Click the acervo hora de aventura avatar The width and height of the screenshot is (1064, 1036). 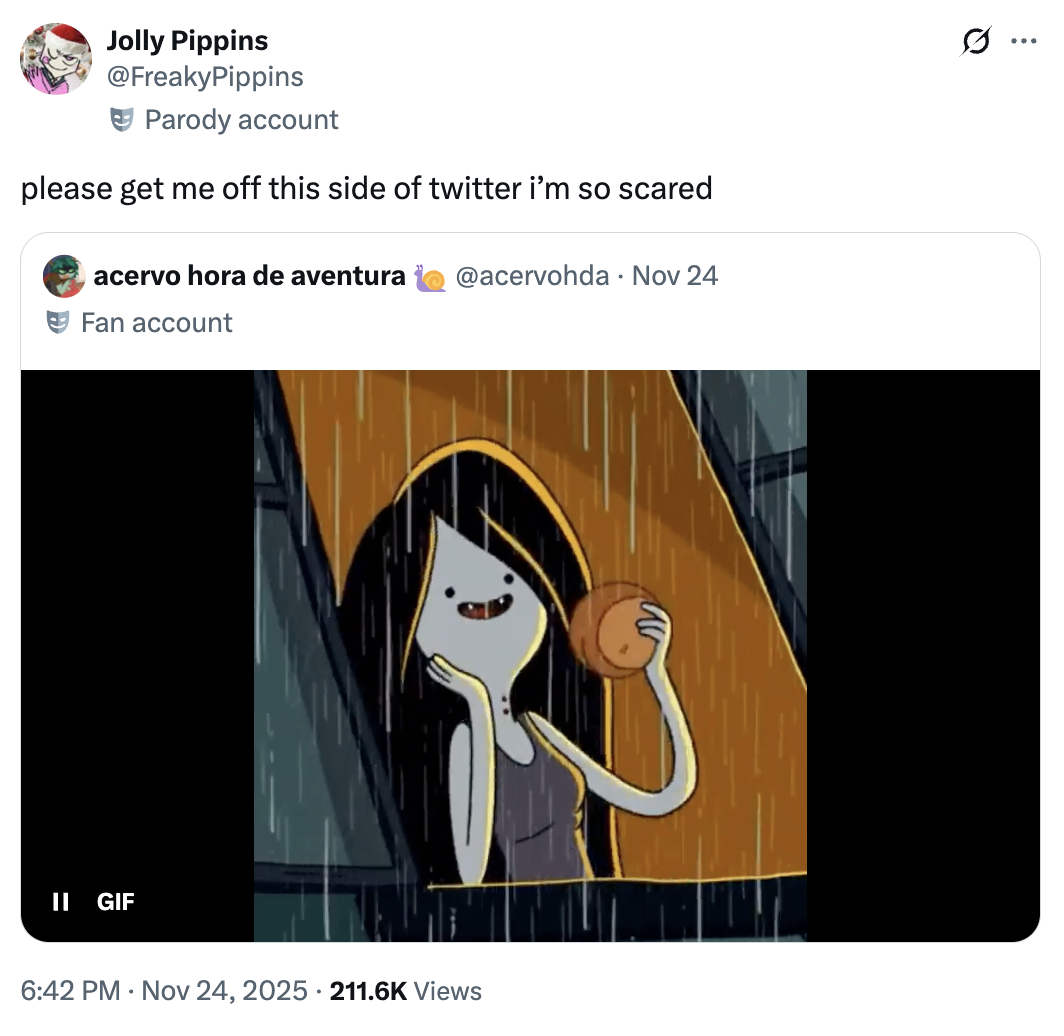pyautogui.click(x=64, y=276)
